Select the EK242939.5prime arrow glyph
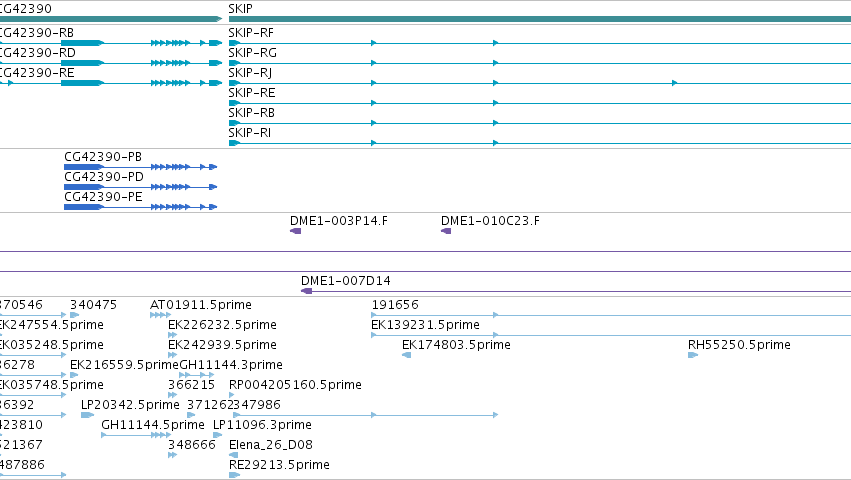 coord(173,355)
